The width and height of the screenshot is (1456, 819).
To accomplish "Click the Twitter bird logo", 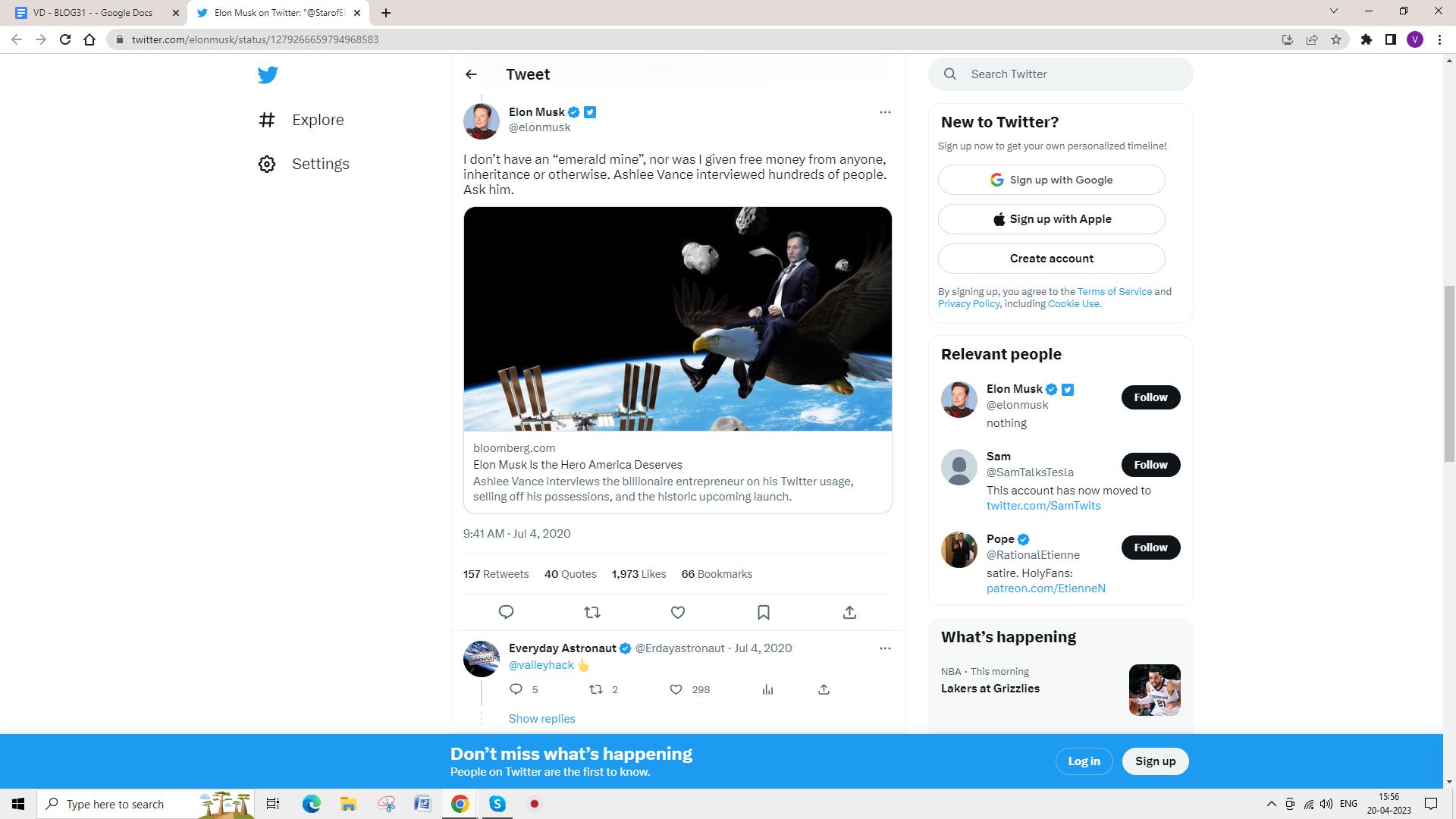I will 268,75.
